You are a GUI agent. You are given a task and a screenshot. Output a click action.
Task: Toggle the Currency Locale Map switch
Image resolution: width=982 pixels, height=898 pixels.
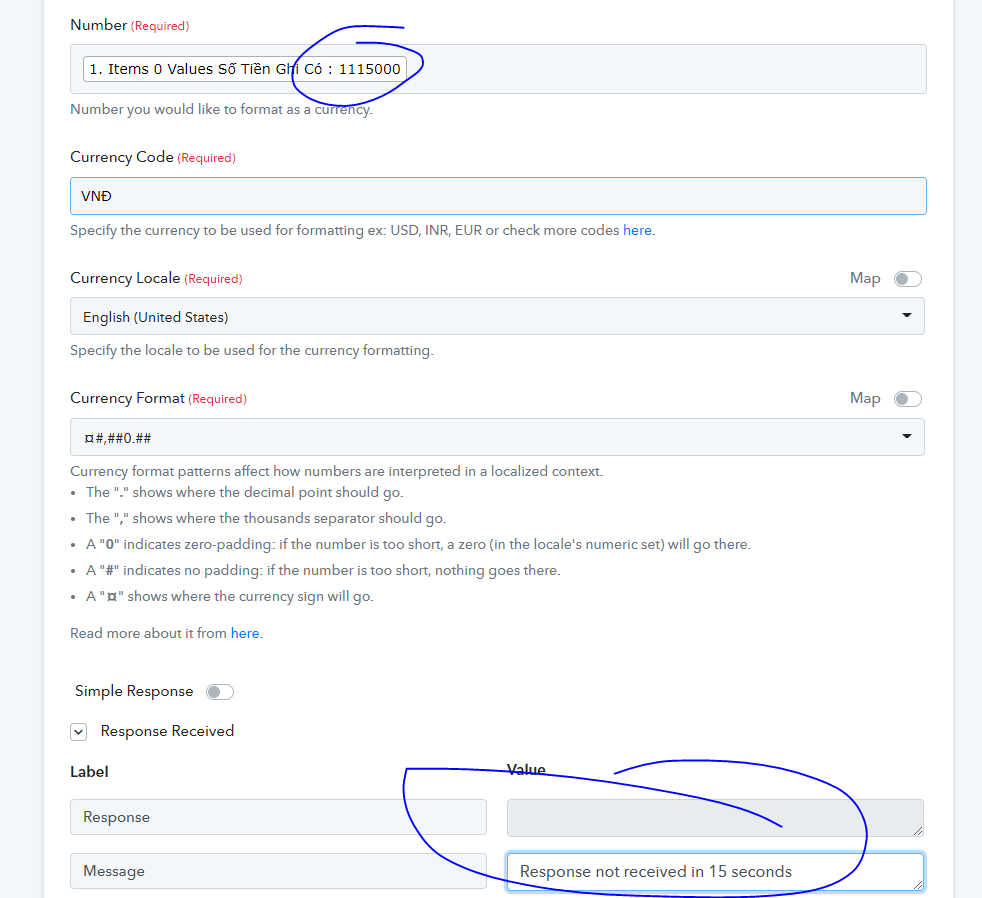pos(907,279)
